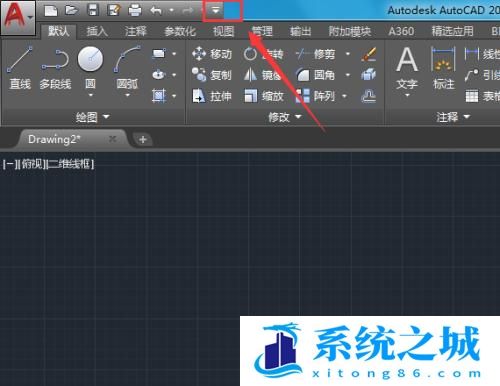Expand the hatch tool dropdown arrow
This screenshot has width=500, height=386.
[174, 96]
